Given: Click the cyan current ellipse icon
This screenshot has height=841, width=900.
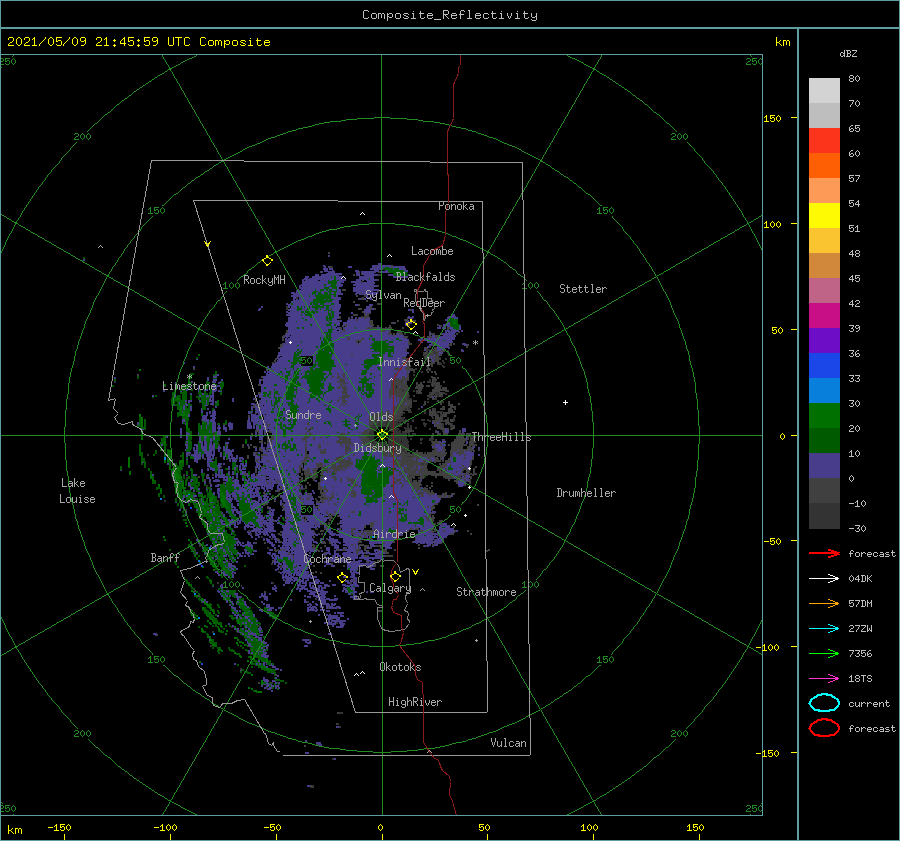Looking at the screenshot, I should point(824,703).
